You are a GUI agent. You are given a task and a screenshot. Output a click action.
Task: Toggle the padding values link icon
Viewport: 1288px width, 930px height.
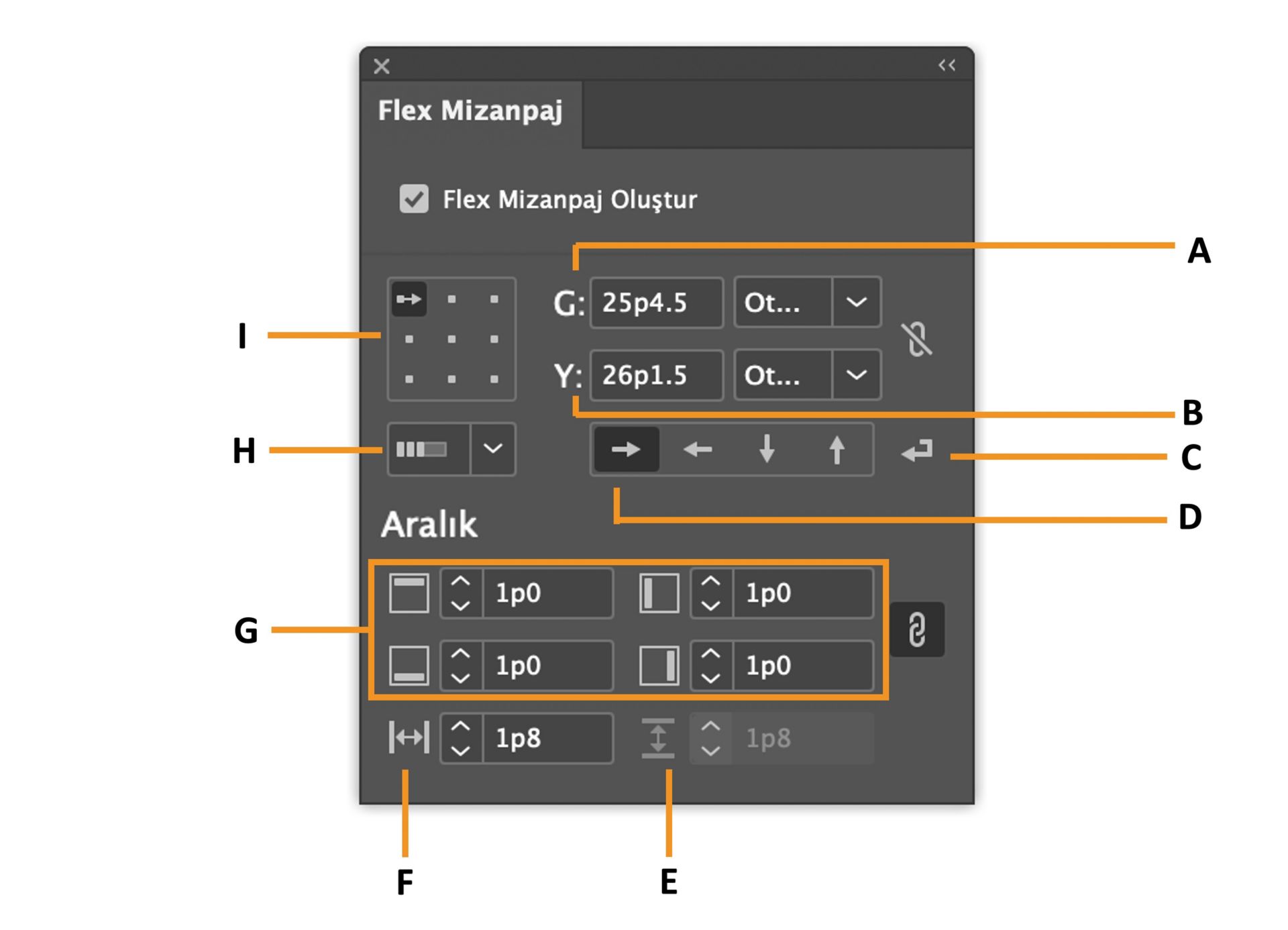917,629
